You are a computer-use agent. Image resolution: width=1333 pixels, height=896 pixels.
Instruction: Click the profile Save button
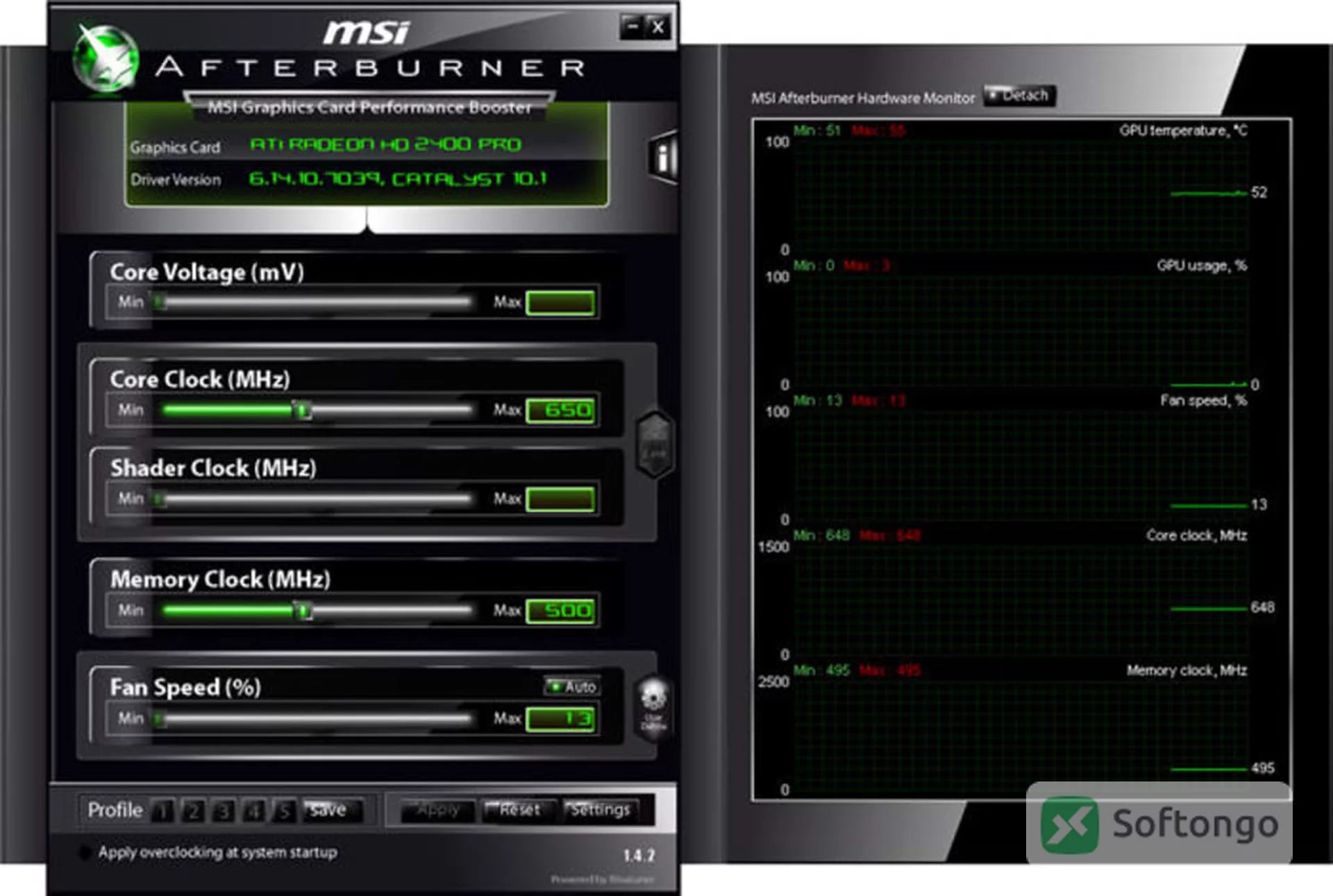[333, 810]
